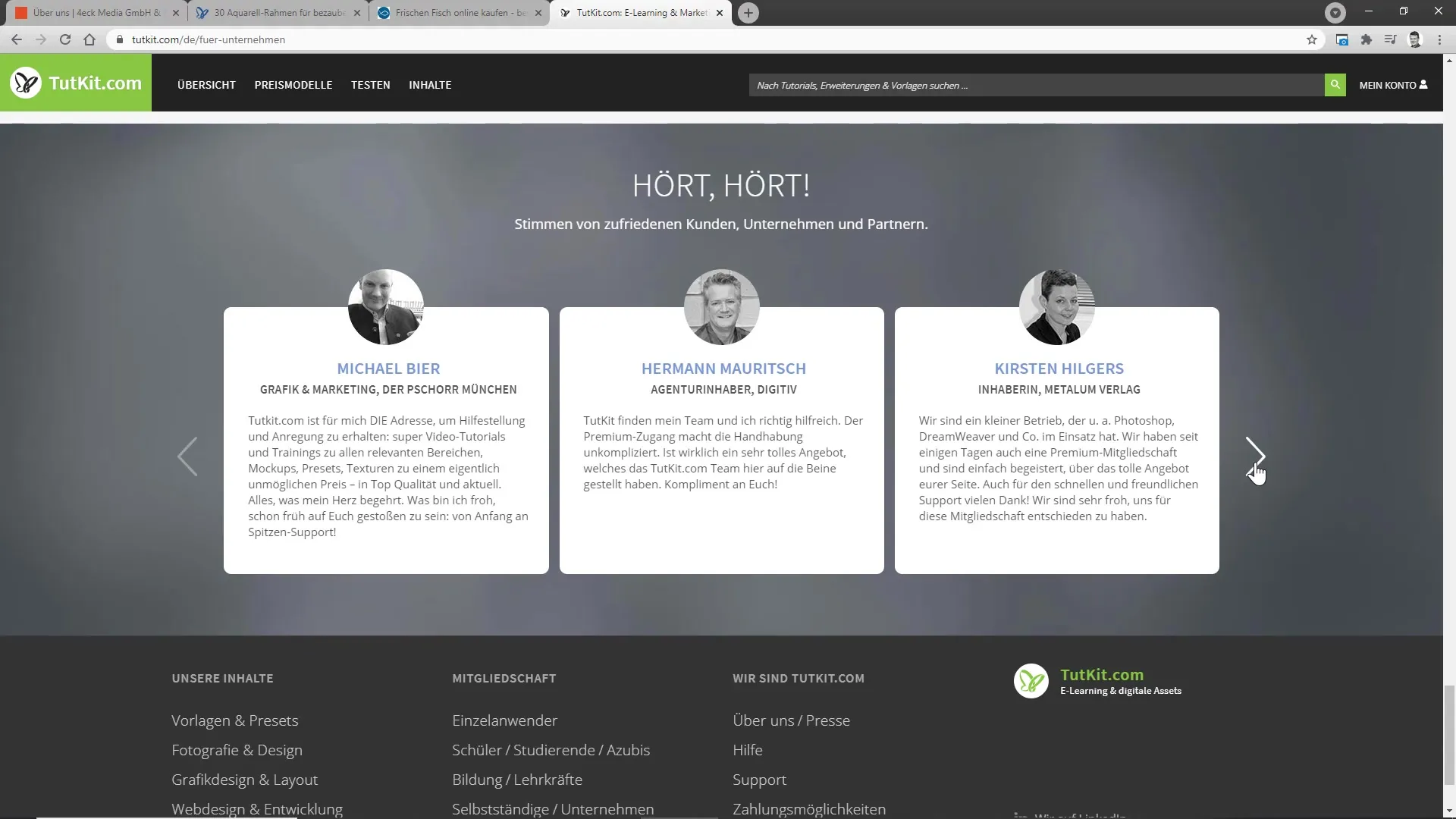
Task: Click Kirsten Hilgers' portrait photo
Action: click(x=1057, y=307)
